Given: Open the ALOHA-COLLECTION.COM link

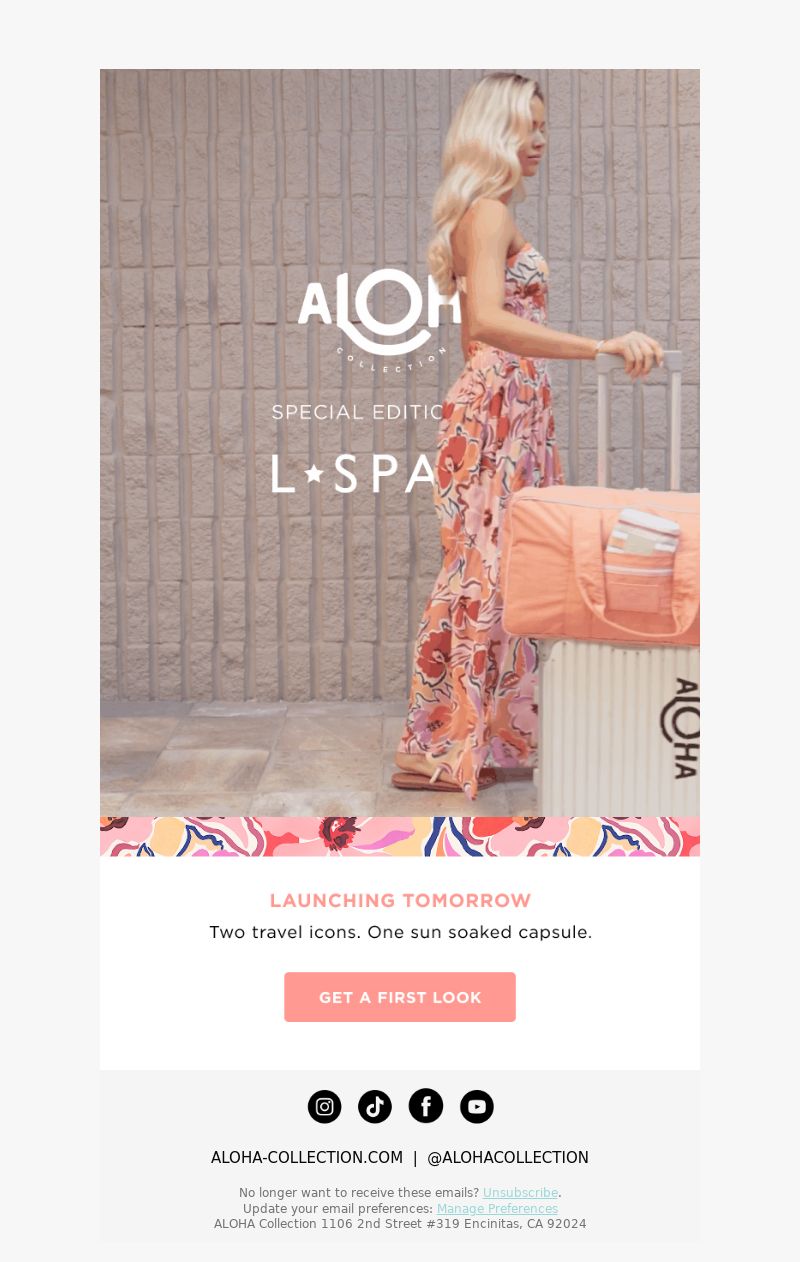Looking at the screenshot, I should [x=307, y=1157].
